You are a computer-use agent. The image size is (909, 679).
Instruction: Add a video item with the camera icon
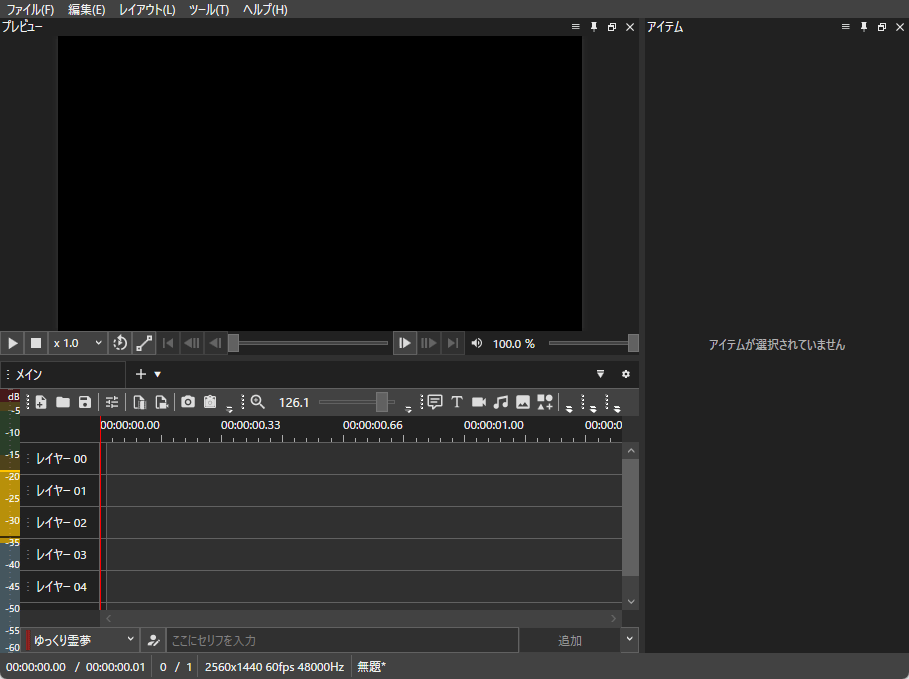tap(479, 402)
